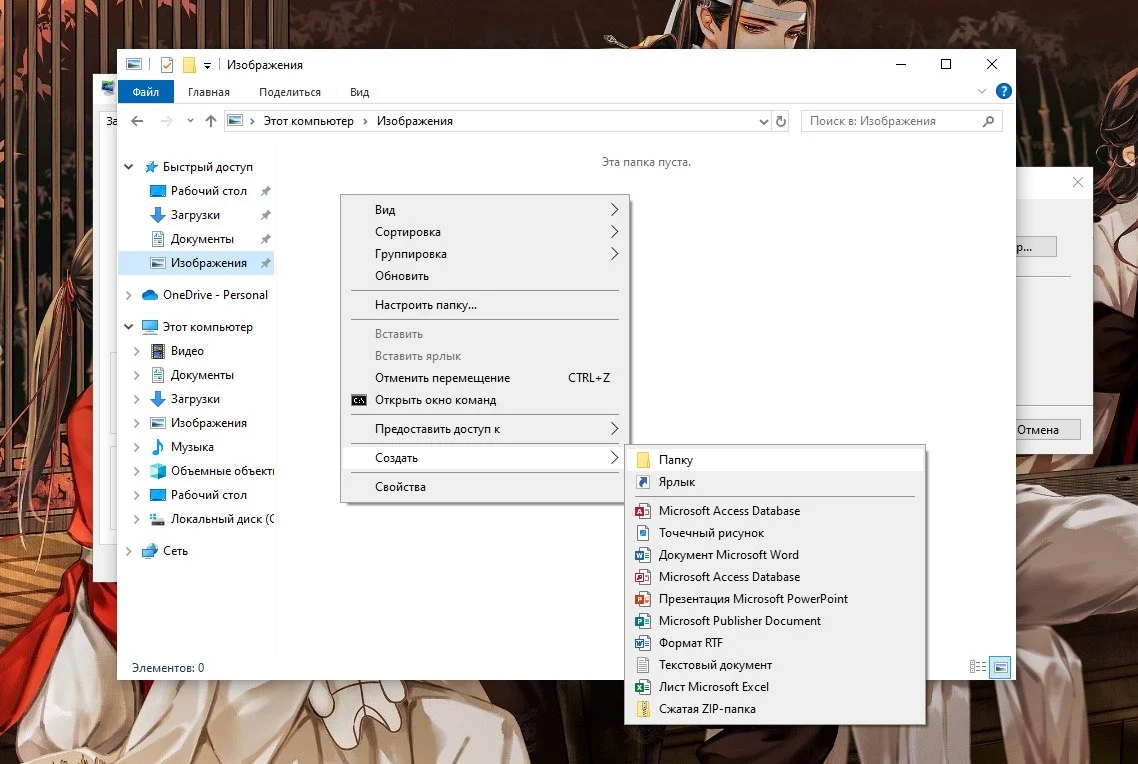Open address bar history dropdown arrow
This screenshot has height=764, width=1138.
coord(764,121)
